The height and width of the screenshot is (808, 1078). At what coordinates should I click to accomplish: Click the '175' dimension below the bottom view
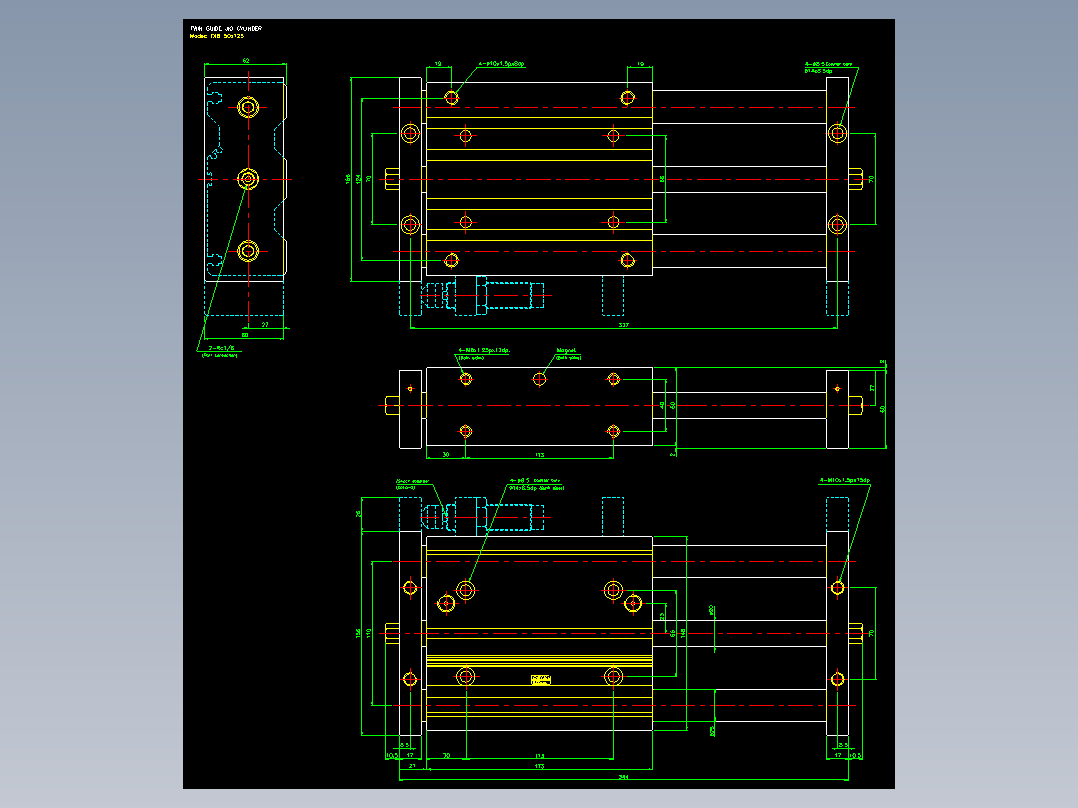tap(540, 766)
